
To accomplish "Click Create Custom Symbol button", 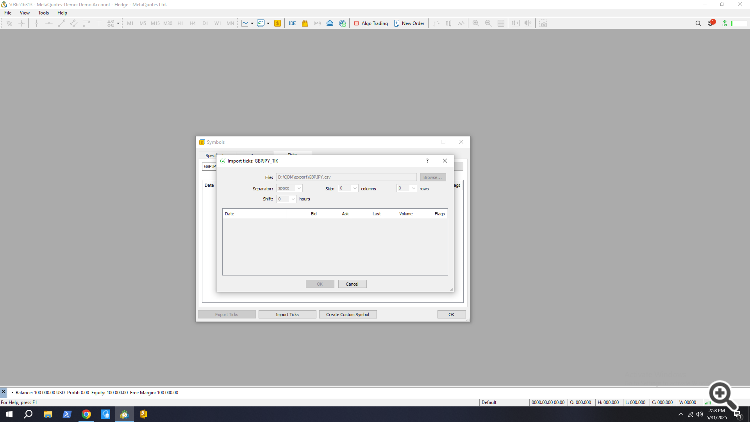I will point(348,314).
